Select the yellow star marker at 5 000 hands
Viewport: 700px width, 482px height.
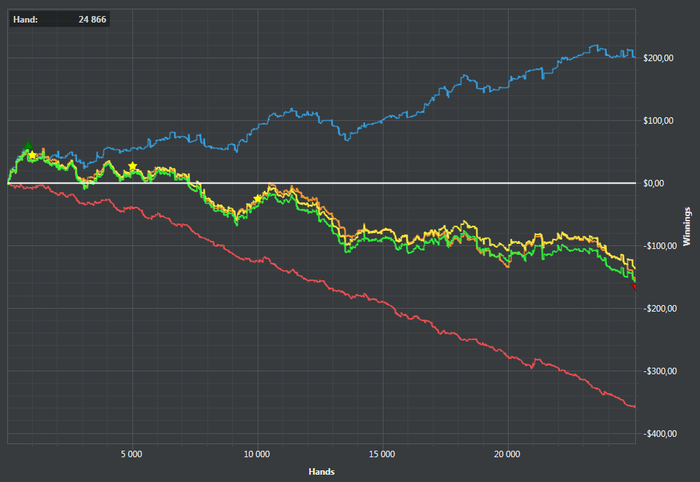(x=133, y=166)
